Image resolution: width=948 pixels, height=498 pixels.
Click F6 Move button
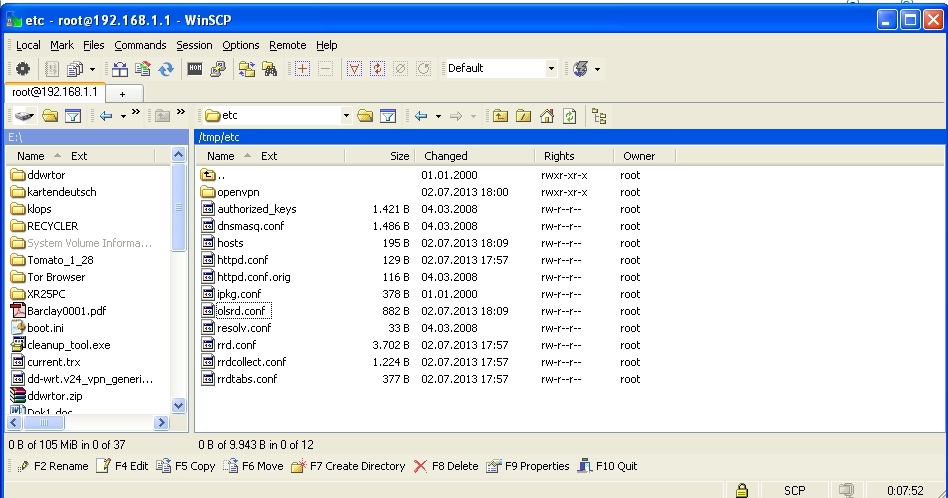(x=253, y=466)
